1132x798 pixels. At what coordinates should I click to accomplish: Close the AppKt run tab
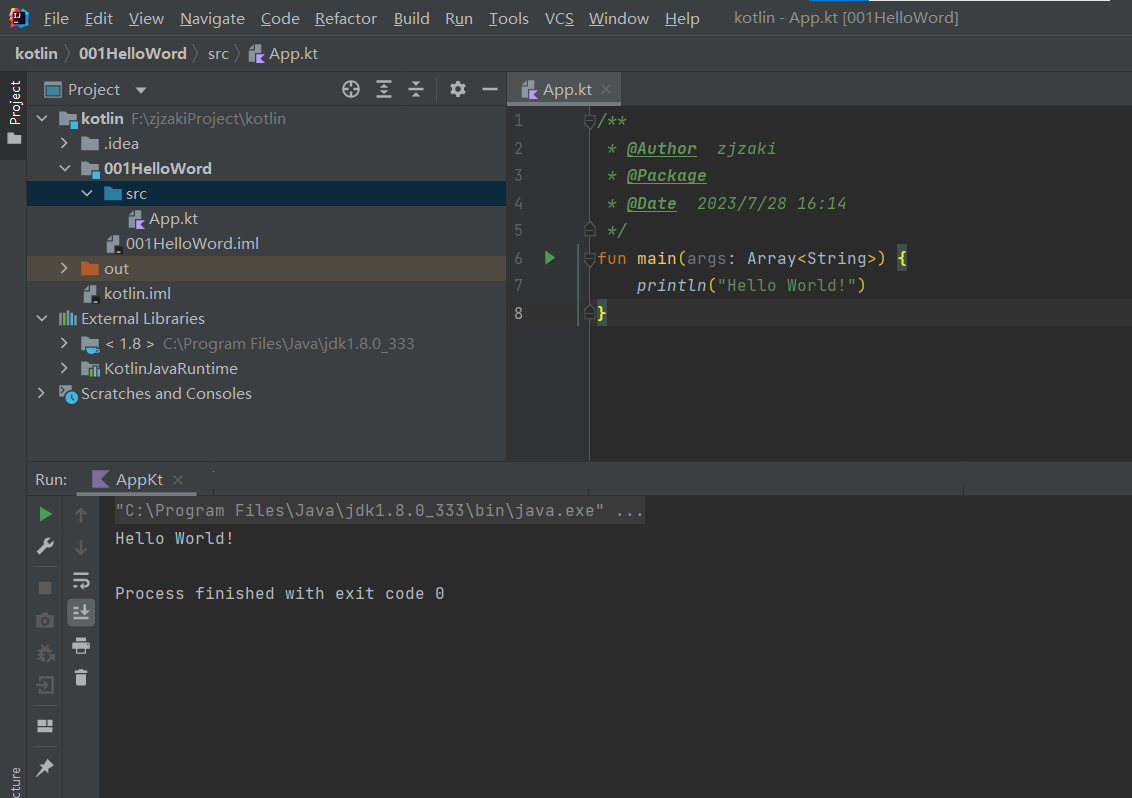coord(178,480)
